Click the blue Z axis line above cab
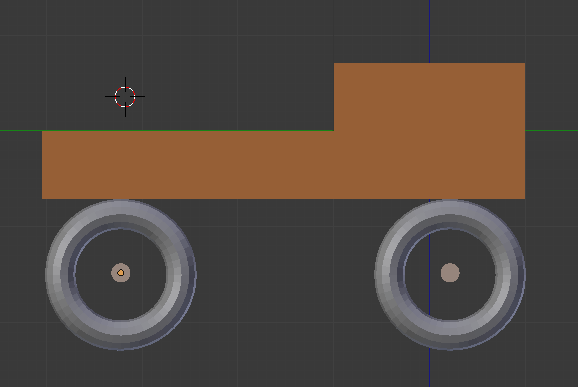This screenshot has width=578, height=387. click(429, 31)
